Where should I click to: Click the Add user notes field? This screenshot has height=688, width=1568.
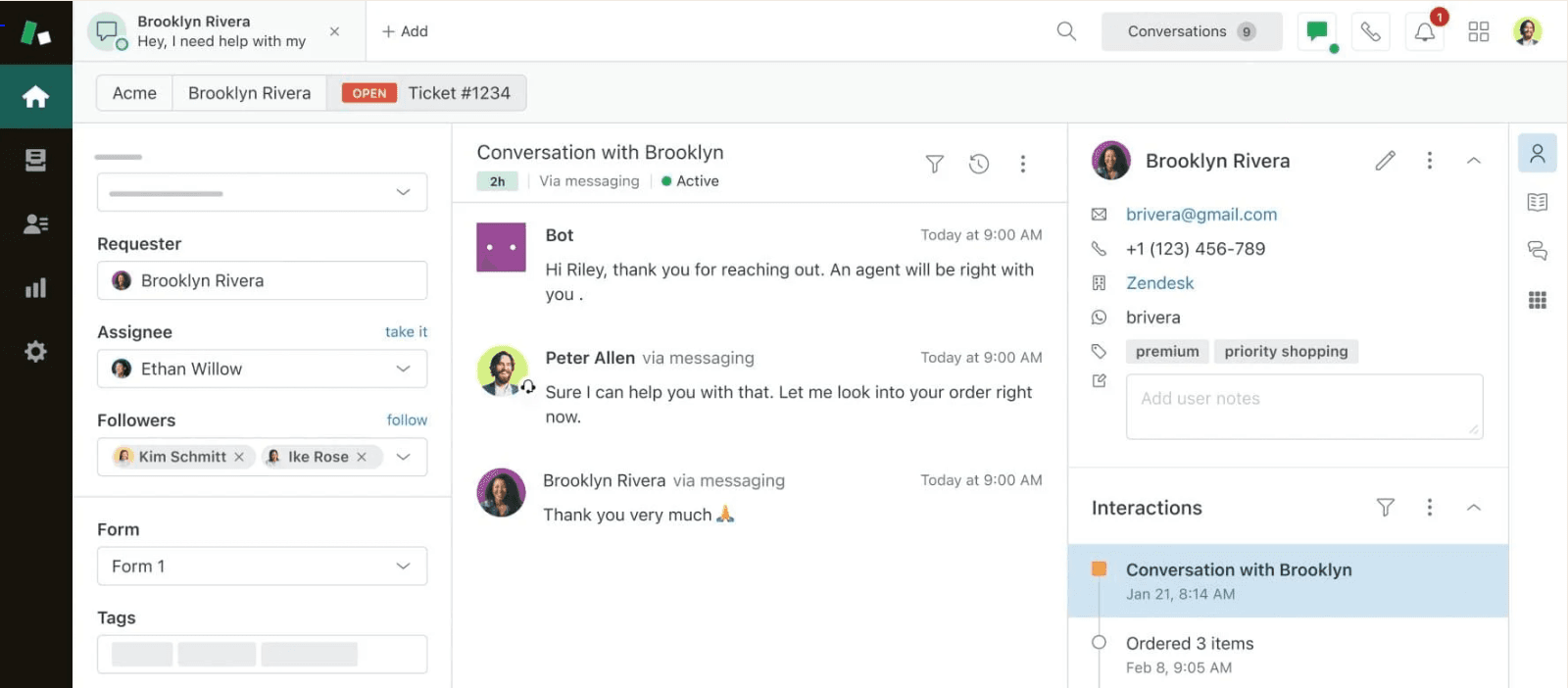tap(1304, 406)
